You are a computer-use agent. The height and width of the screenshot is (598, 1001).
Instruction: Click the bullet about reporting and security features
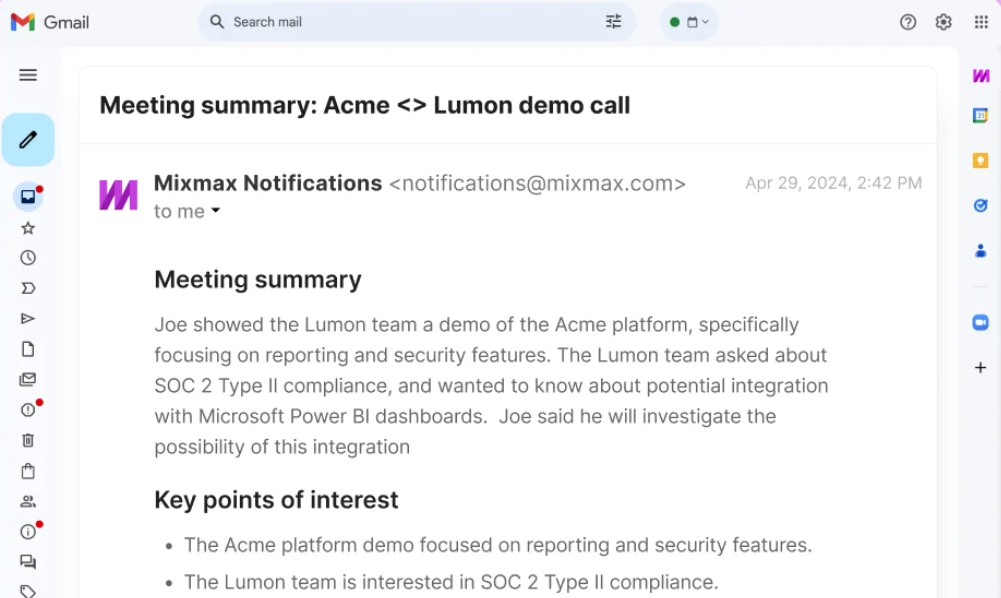(x=498, y=545)
